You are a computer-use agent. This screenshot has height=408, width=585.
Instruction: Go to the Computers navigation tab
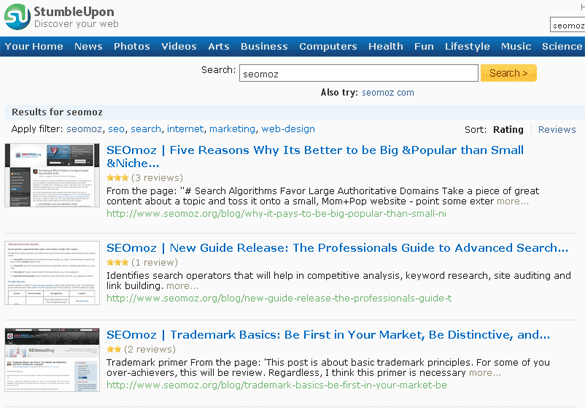pos(328,46)
